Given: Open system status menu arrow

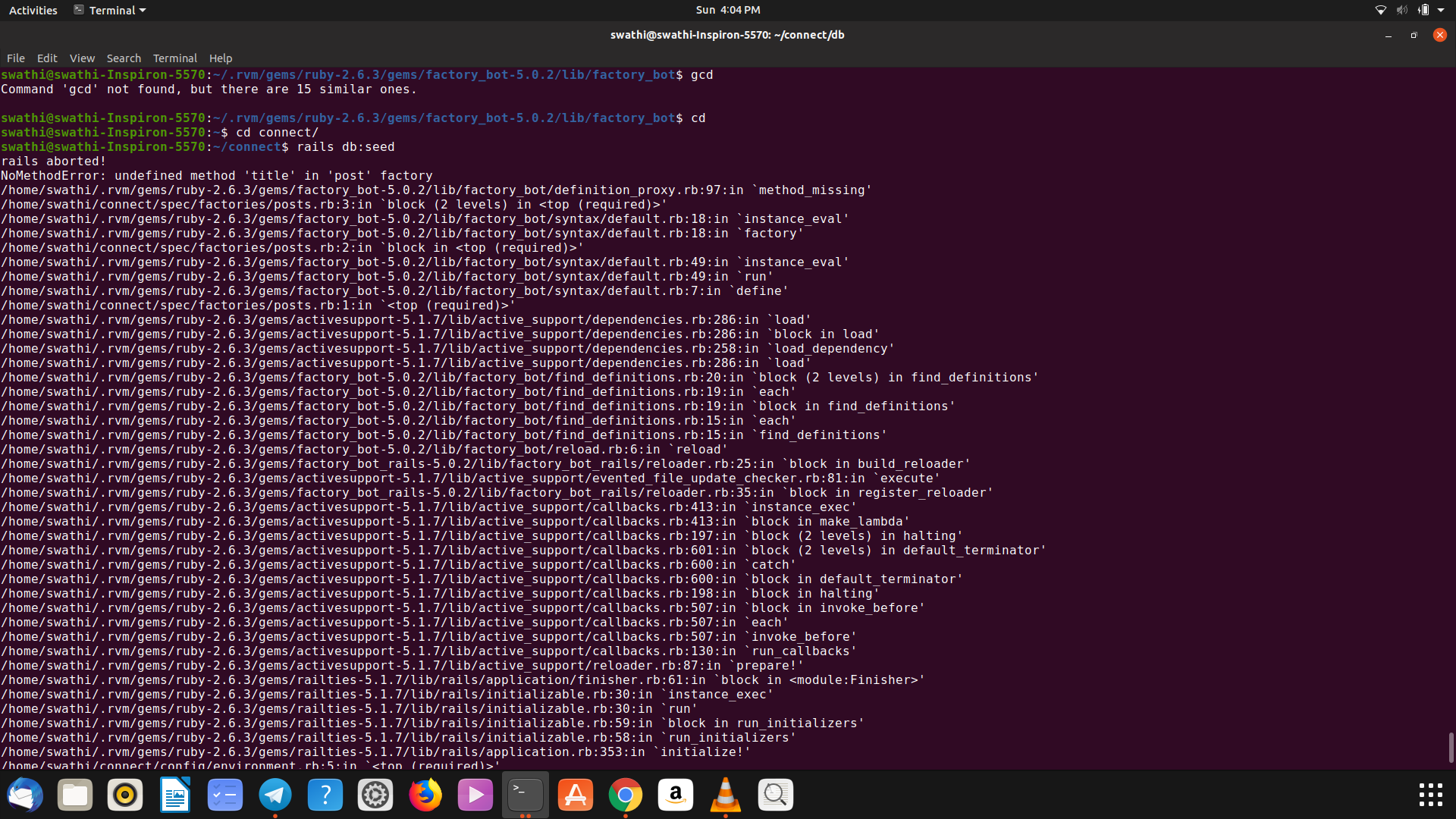Looking at the screenshot, I should (x=1441, y=10).
